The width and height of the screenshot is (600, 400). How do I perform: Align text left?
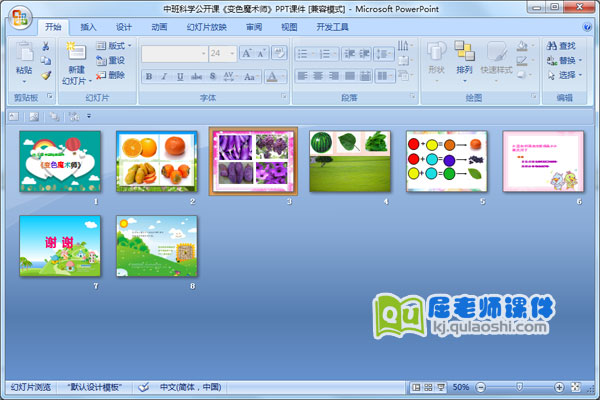click(x=302, y=76)
